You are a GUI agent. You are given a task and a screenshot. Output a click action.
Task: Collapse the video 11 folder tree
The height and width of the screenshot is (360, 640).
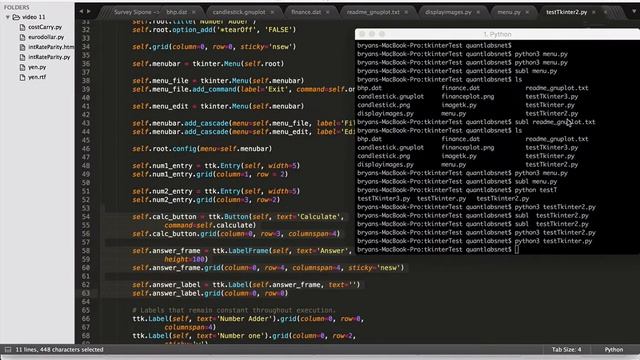point(8,17)
